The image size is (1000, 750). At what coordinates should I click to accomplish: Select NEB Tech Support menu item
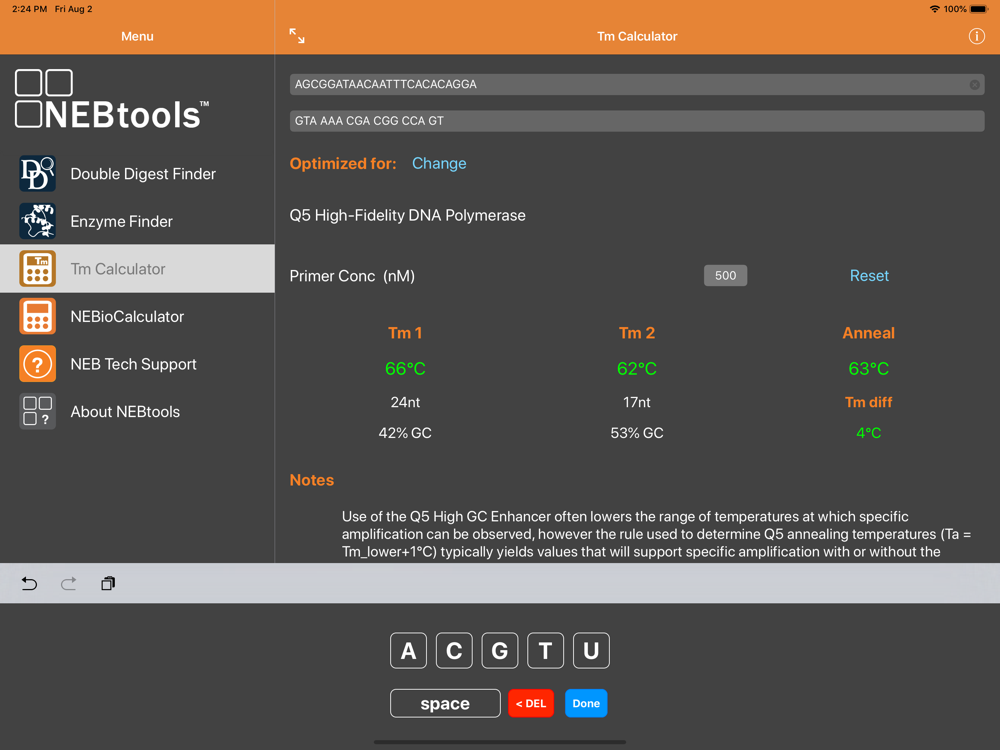click(x=137, y=364)
